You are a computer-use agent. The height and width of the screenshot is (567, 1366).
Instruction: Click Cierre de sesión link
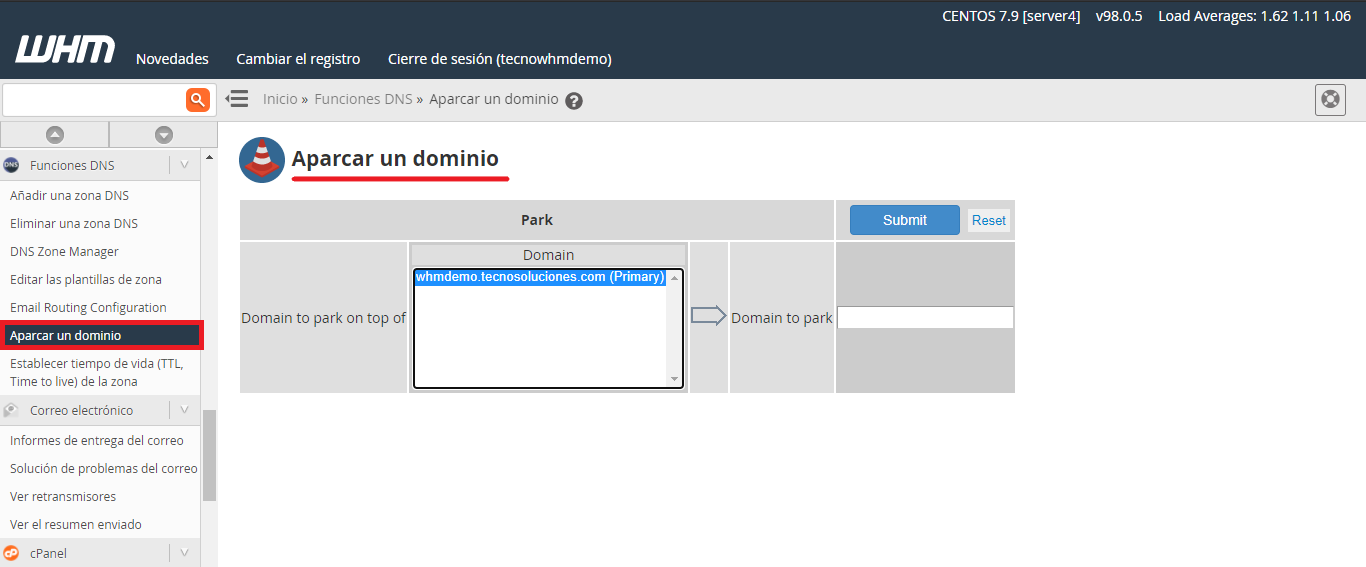pyautogui.click(x=499, y=59)
